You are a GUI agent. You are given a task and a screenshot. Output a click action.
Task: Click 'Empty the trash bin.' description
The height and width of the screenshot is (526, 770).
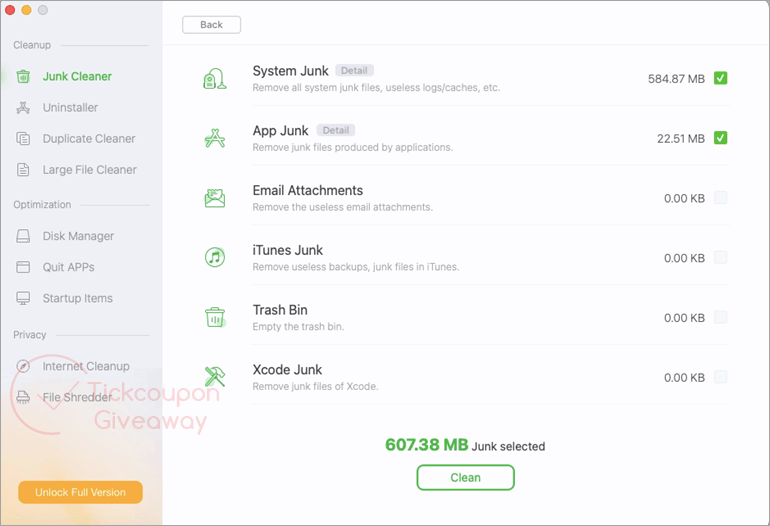pyautogui.click(x=298, y=327)
